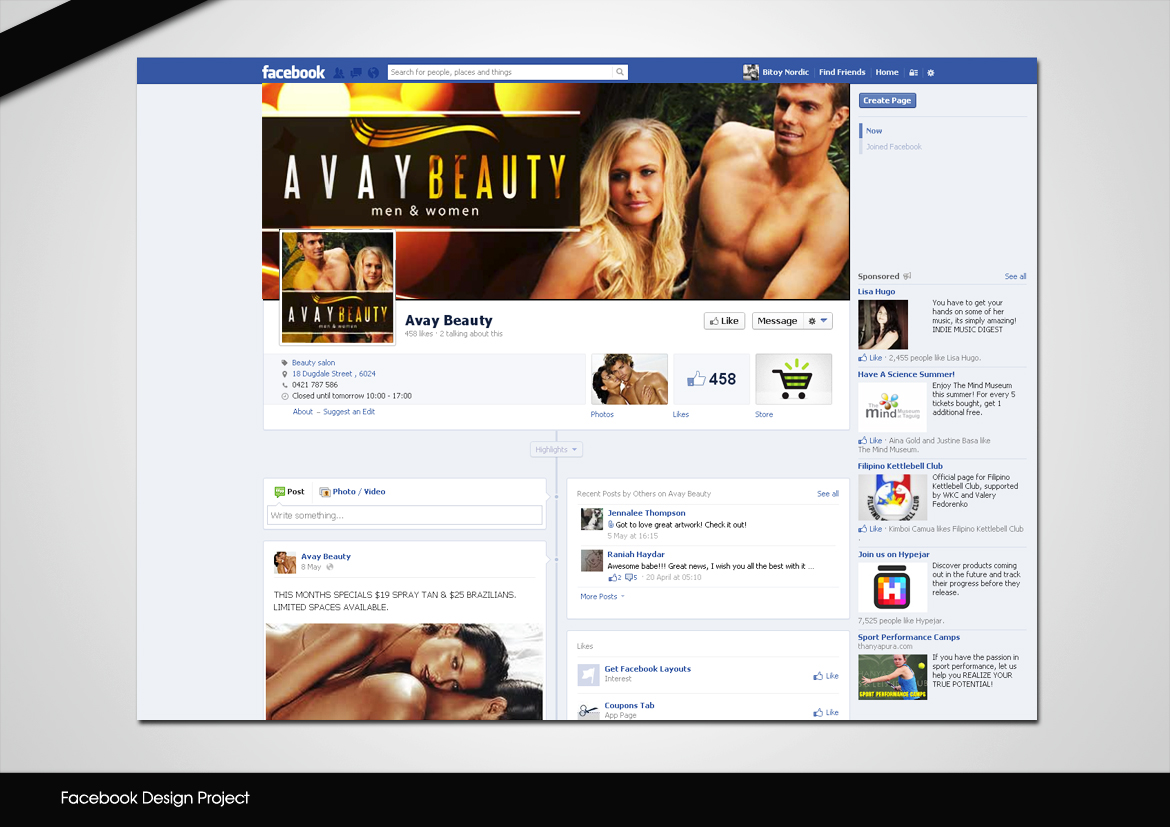Screen dimensions: 1170x827
Task: Click the Create Page button
Action: 887,100
